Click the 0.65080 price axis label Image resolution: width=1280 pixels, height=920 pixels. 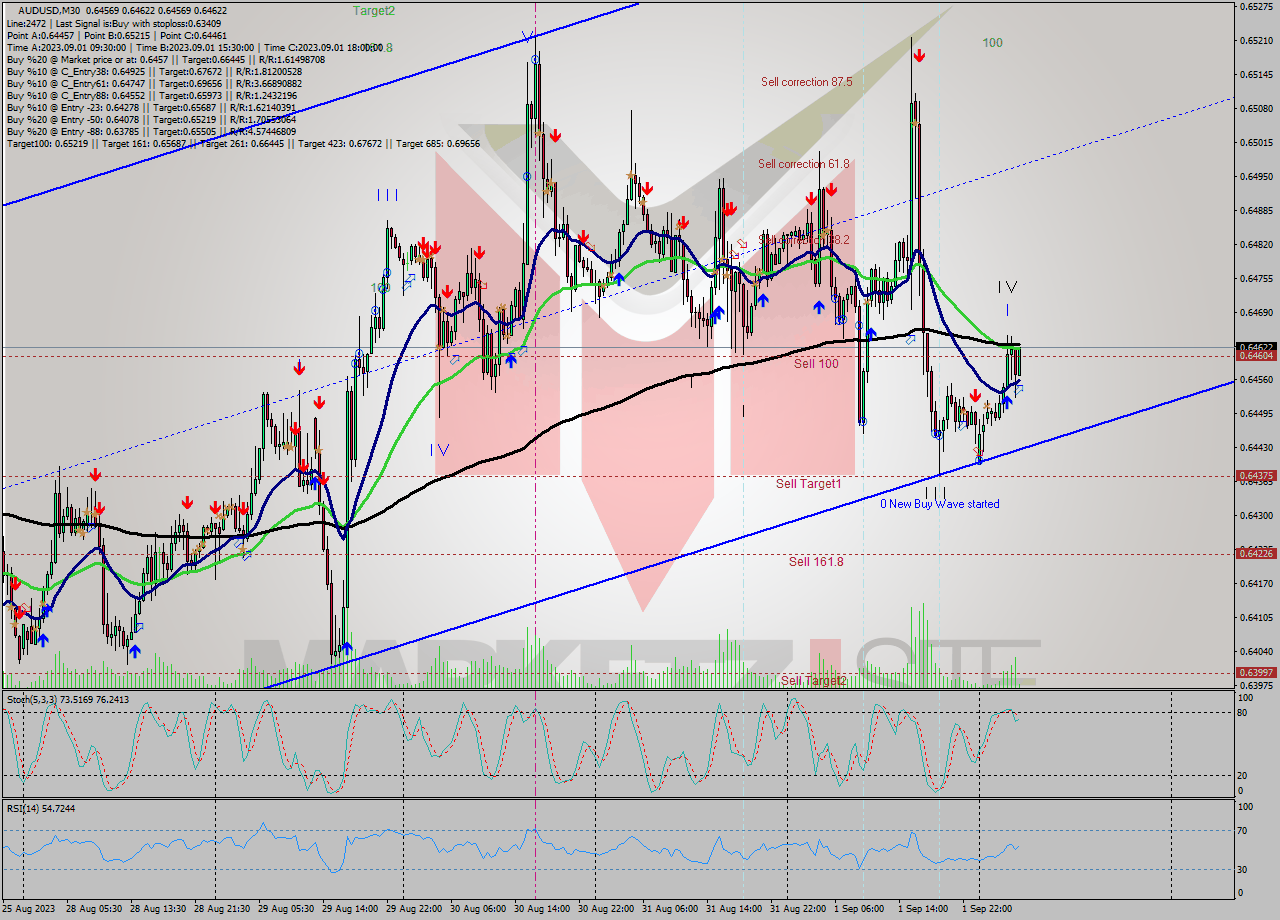[1256, 109]
